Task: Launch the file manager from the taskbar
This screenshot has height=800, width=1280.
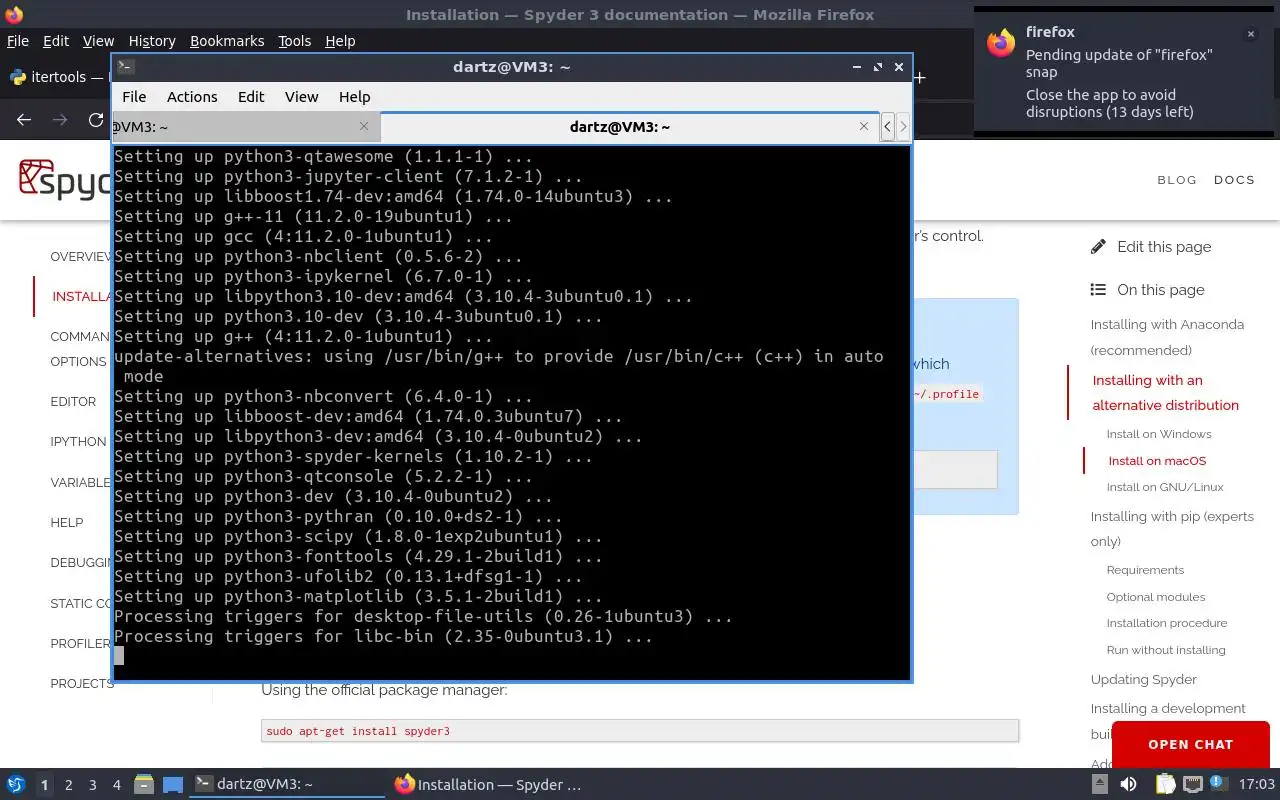Action: click(143, 785)
